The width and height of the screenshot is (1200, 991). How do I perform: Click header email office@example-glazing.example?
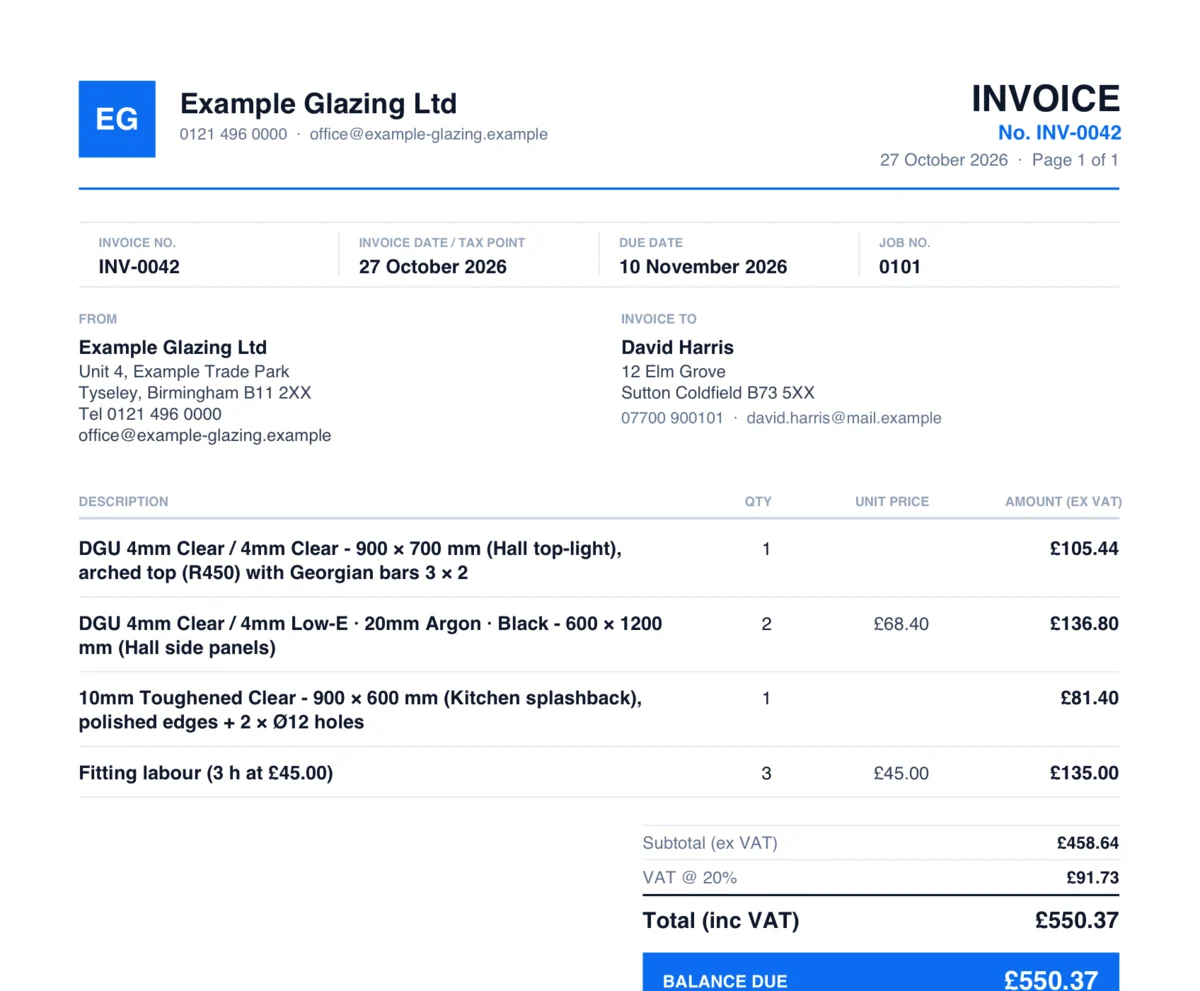pos(428,134)
